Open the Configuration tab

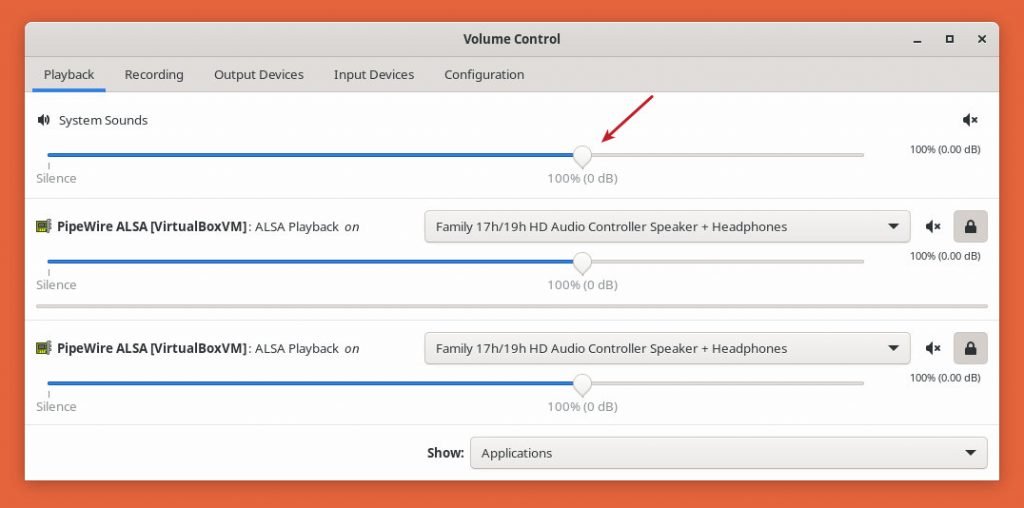(x=484, y=74)
